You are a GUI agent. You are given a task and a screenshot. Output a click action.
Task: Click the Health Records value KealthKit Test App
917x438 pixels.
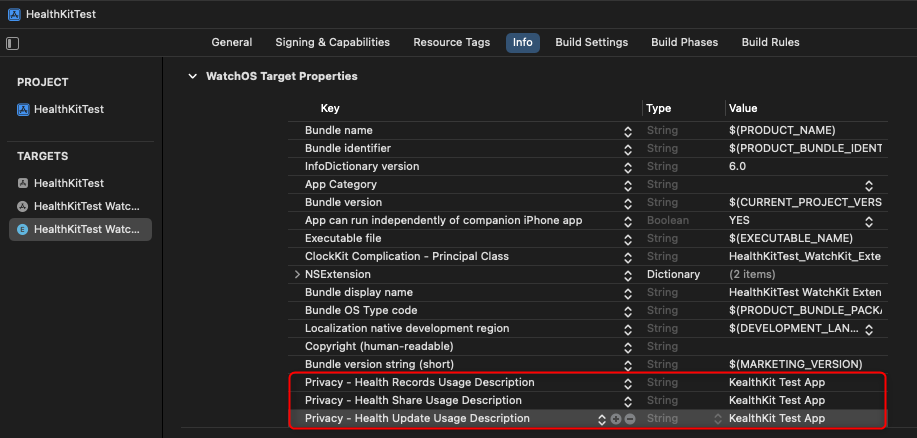[x=777, y=382]
